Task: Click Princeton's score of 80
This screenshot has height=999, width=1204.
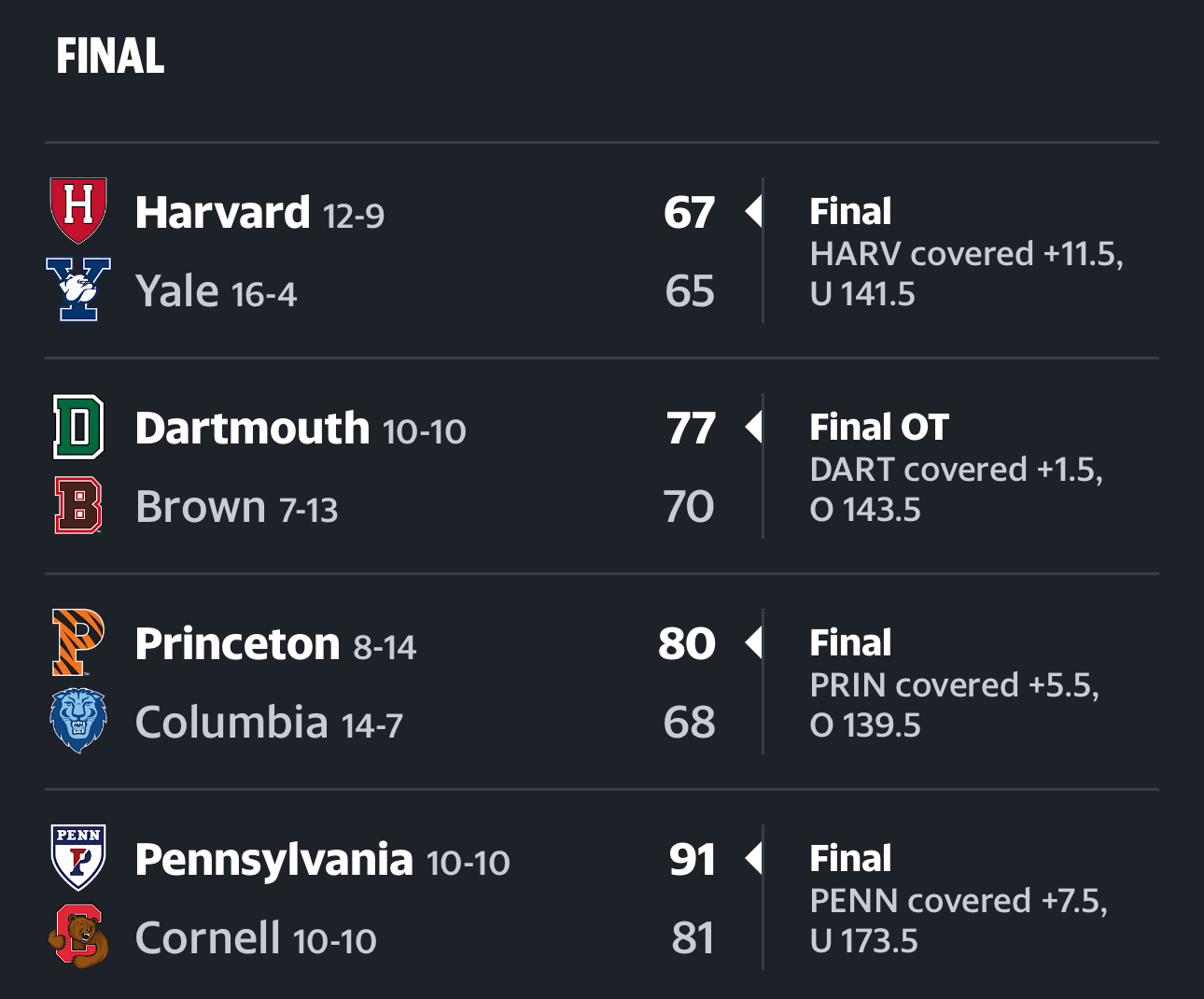Action: coord(687,643)
